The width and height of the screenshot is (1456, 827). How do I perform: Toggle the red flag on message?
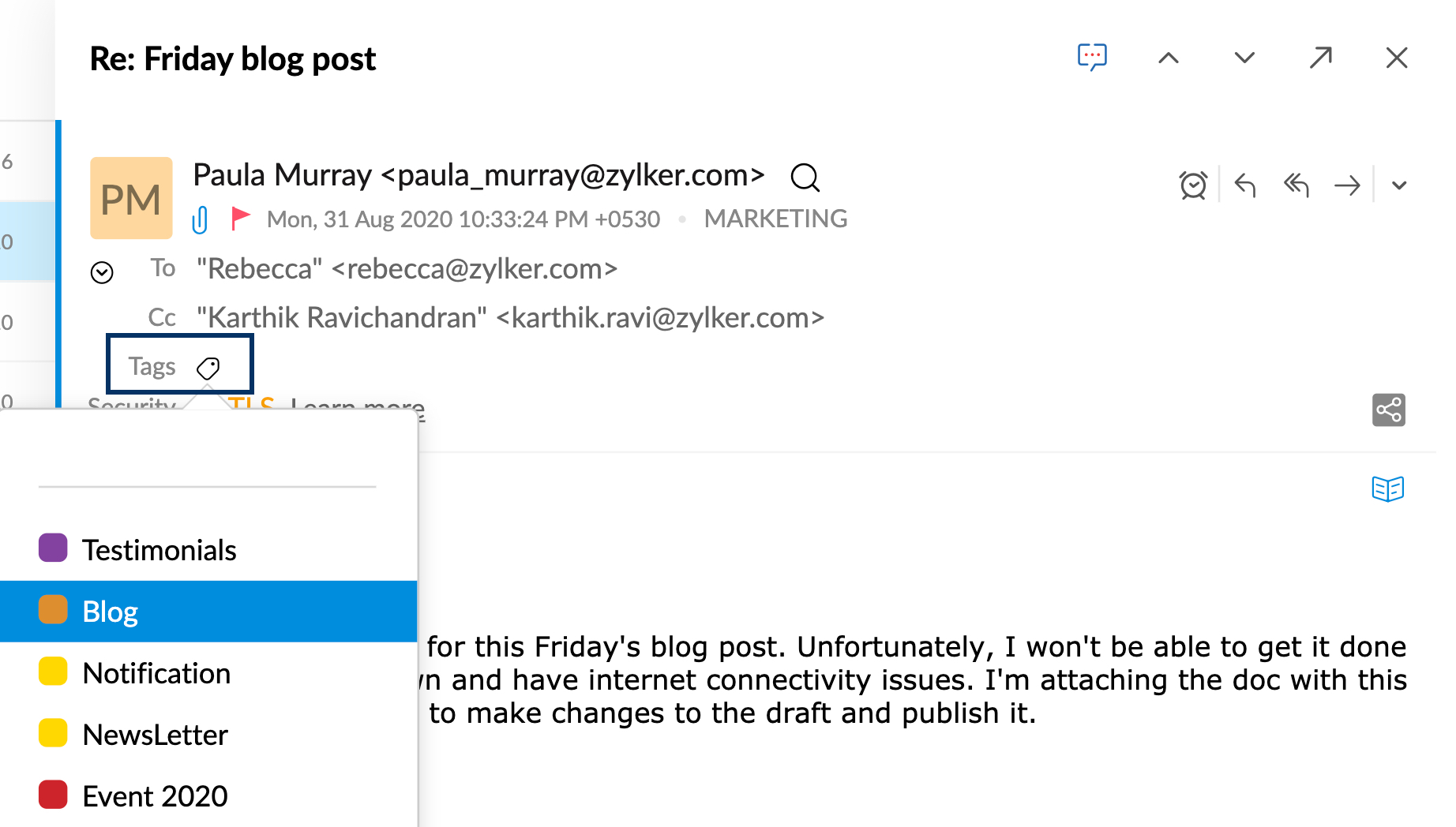pos(240,218)
